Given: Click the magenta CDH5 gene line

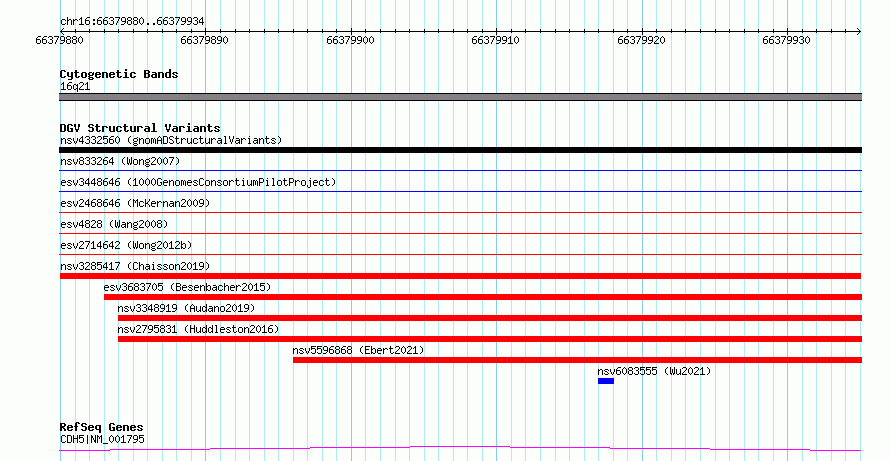Looking at the screenshot, I should tap(460, 449).
